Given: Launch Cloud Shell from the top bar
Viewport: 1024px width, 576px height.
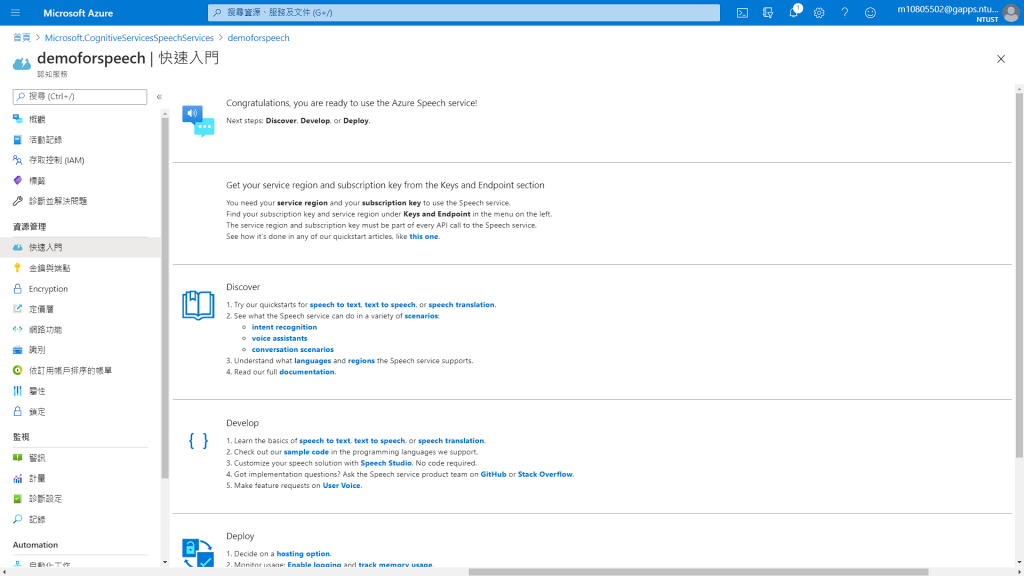Looking at the screenshot, I should [x=743, y=12].
